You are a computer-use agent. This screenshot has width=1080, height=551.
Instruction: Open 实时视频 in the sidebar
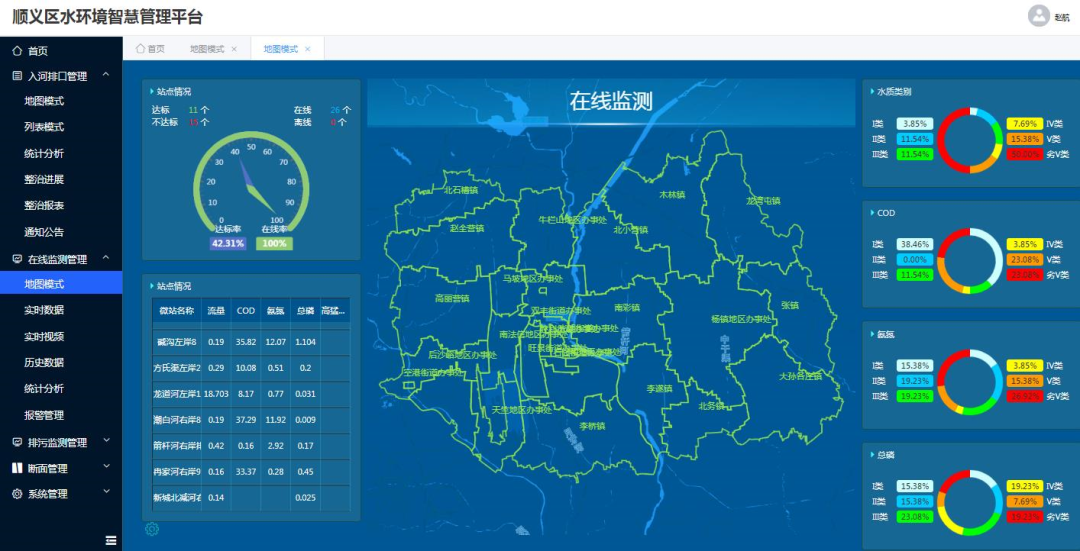44,337
